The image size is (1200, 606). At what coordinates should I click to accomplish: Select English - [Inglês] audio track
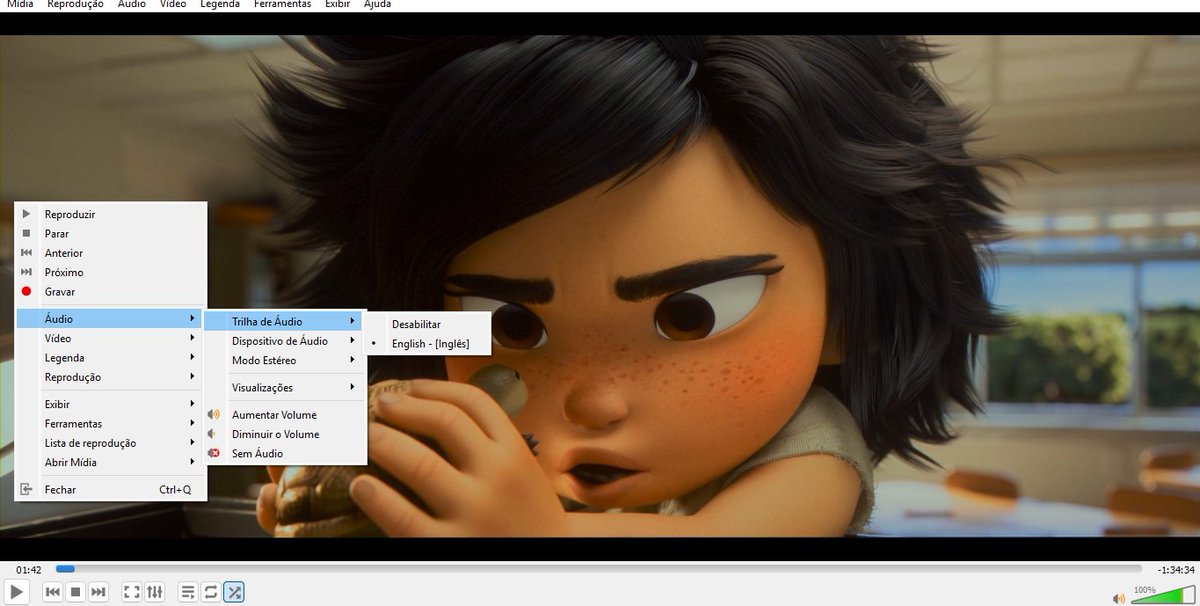pyautogui.click(x=427, y=344)
